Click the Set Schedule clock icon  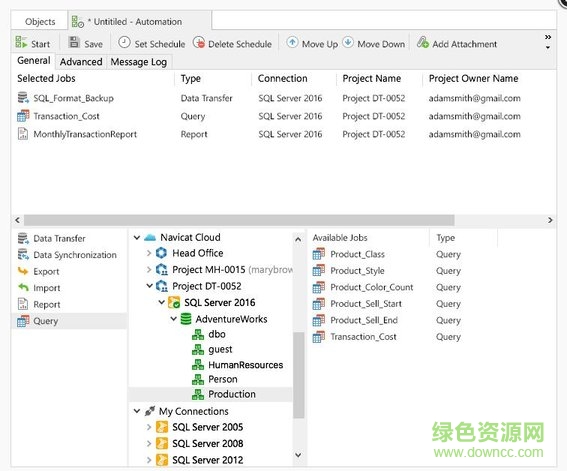pos(124,42)
